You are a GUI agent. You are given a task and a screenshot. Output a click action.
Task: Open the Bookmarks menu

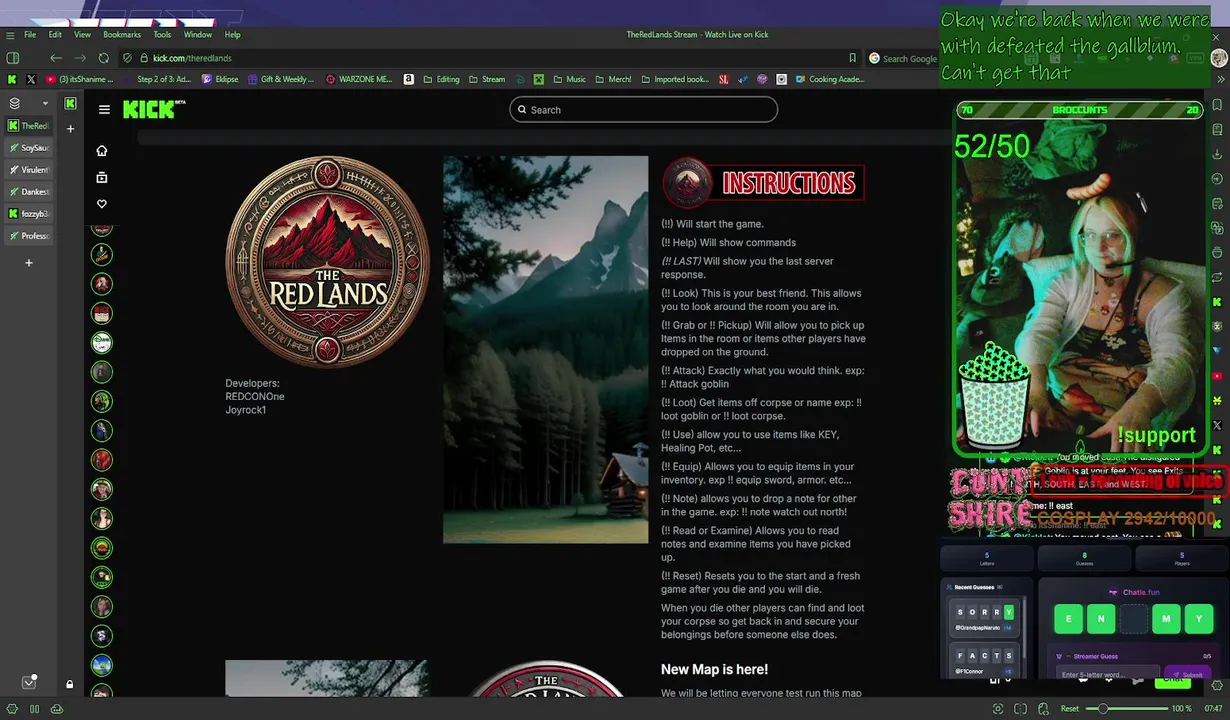point(122,35)
